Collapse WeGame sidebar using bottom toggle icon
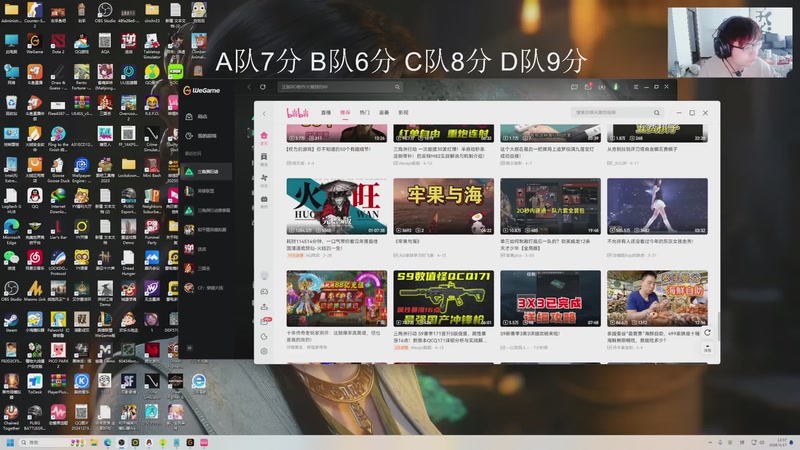The image size is (800, 450). [x=189, y=348]
